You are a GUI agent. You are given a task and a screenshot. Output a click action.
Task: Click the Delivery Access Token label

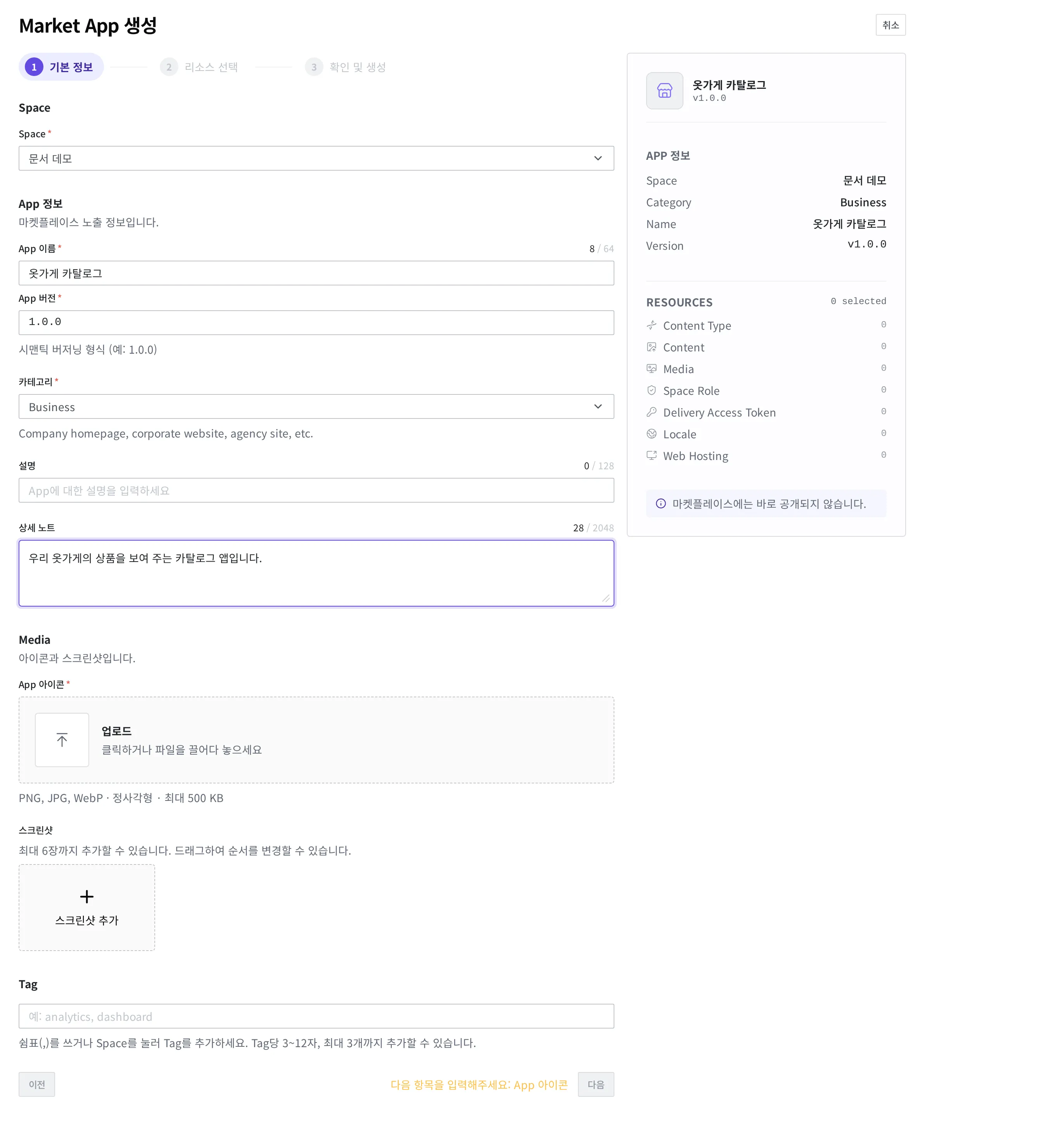(719, 412)
